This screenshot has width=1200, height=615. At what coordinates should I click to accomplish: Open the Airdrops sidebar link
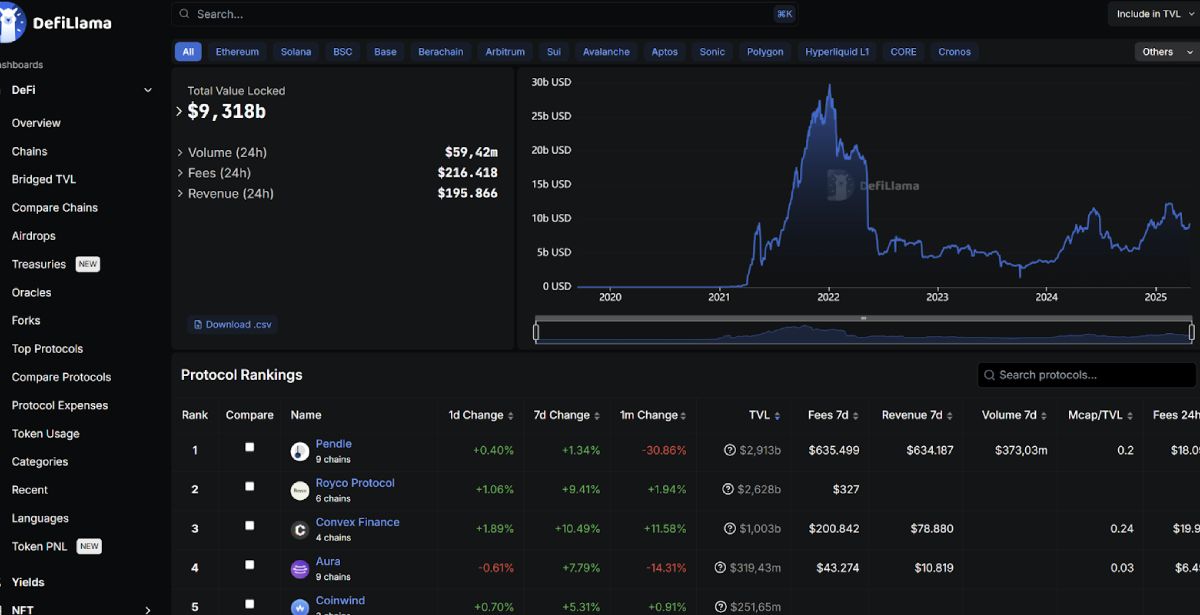(34, 236)
